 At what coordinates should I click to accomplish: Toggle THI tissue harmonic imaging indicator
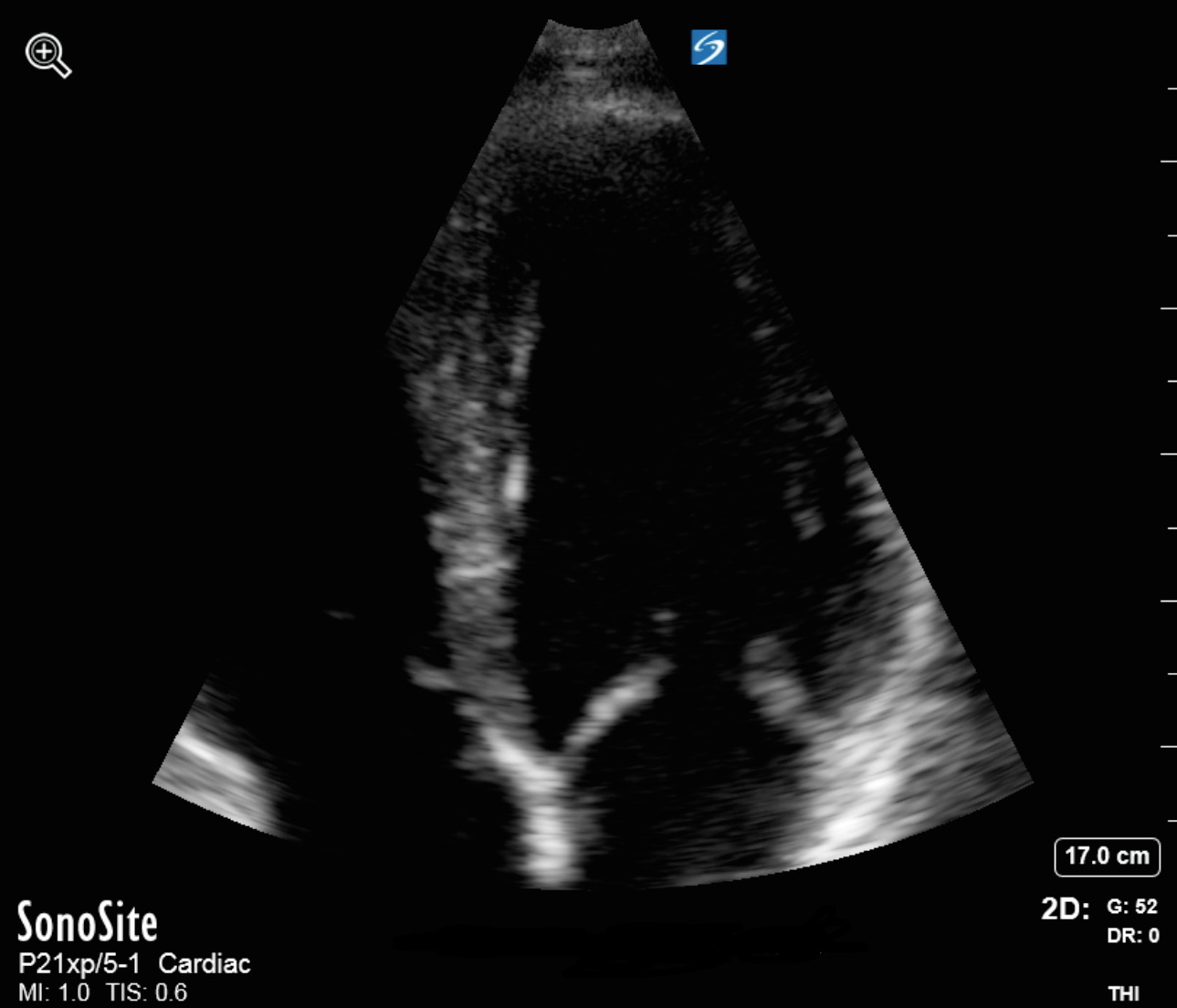[x=1123, y=993]
